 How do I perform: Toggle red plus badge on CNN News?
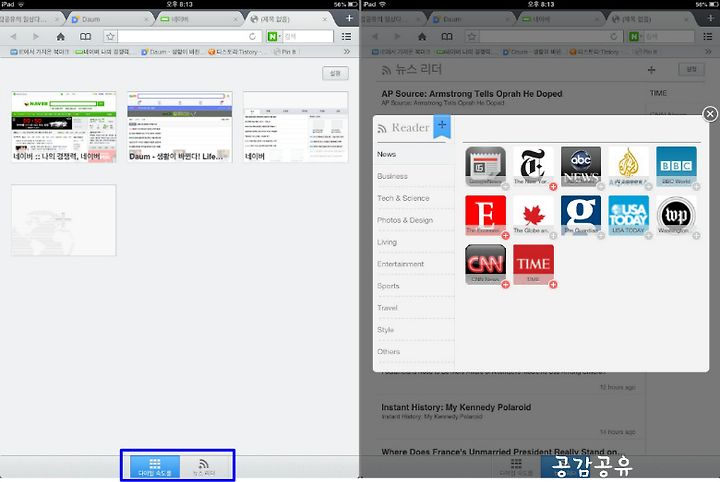(506, 285)
